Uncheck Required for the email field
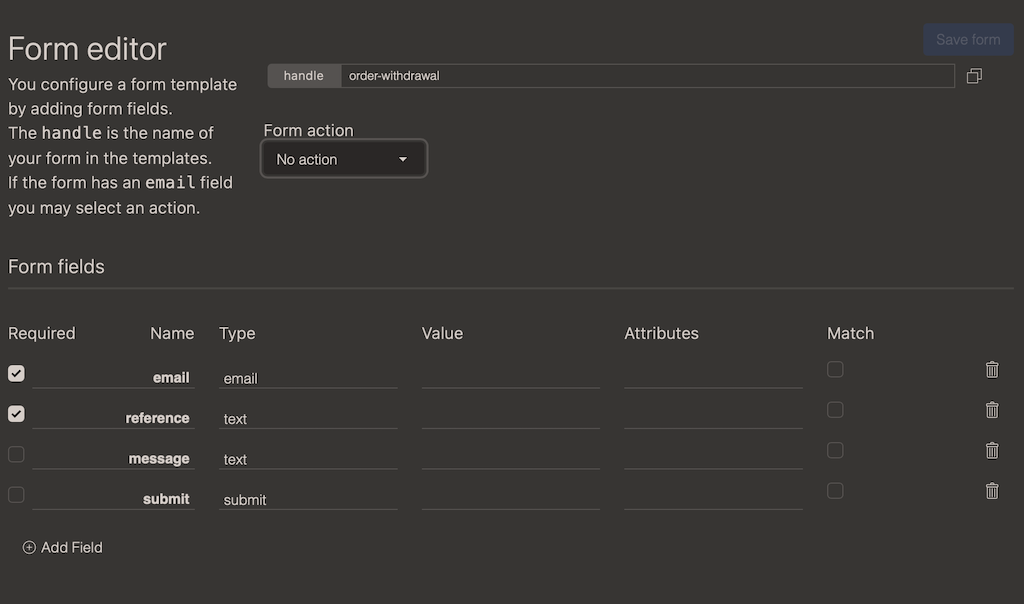Screen dimensions: 1024x604 point(16,374)
